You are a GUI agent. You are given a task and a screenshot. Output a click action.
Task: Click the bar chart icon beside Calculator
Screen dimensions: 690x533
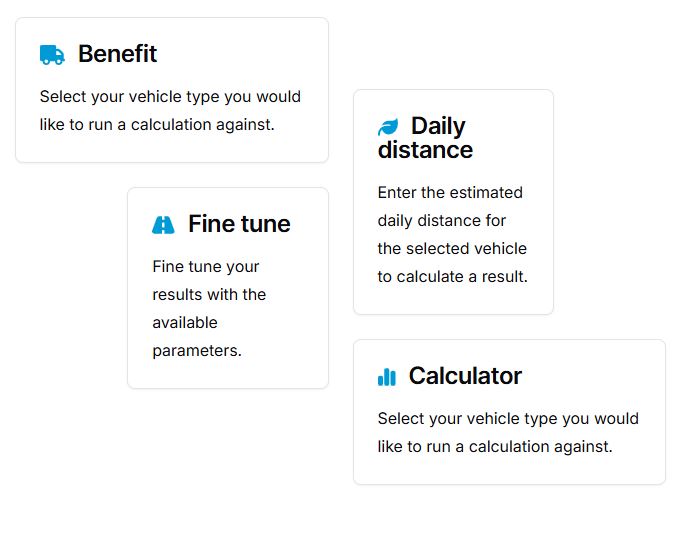tap(387, 377)
